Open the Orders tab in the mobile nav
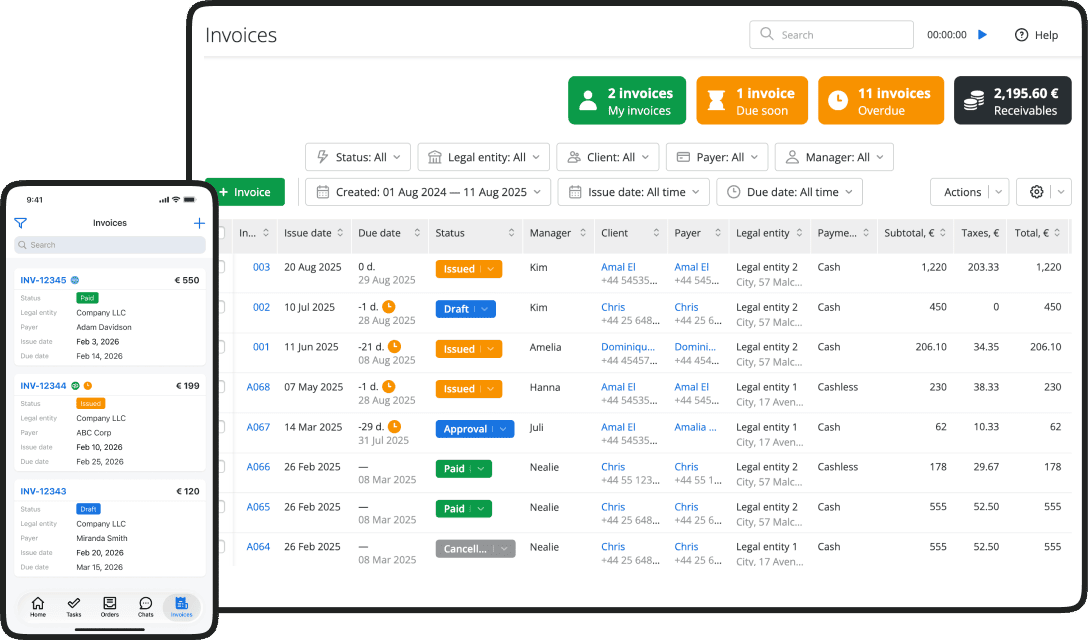The image size is (1088, 640). 109,606
